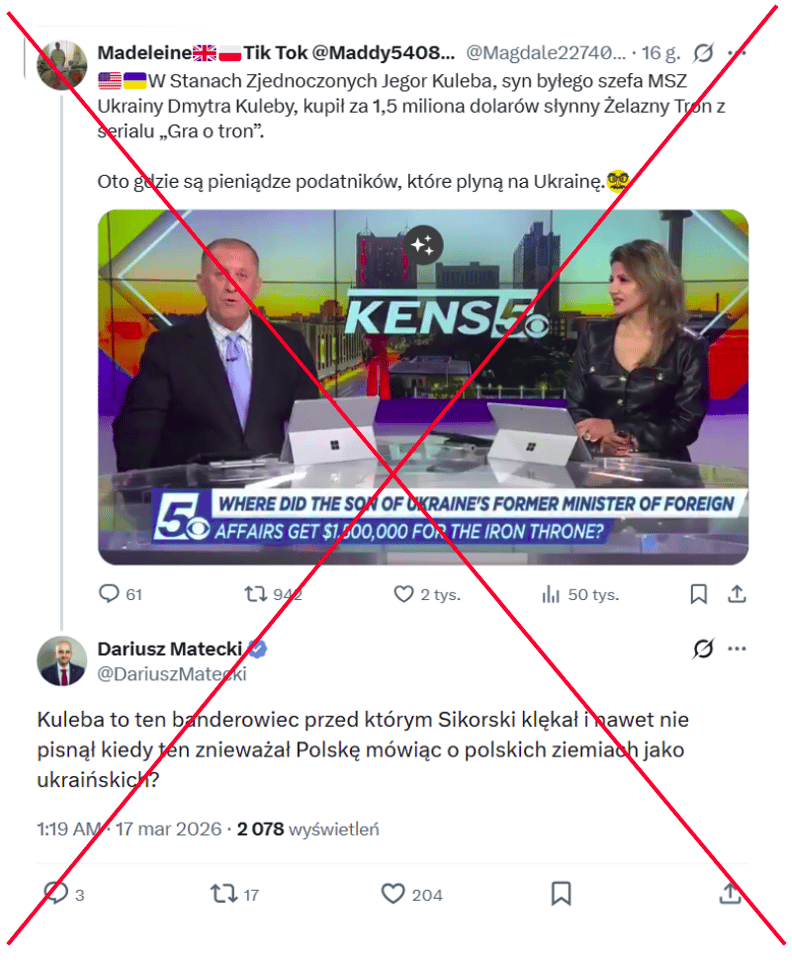
Task: Open more options on Dariusz Matecki's post
Action: pyautogui.click(x=737, y=649)
